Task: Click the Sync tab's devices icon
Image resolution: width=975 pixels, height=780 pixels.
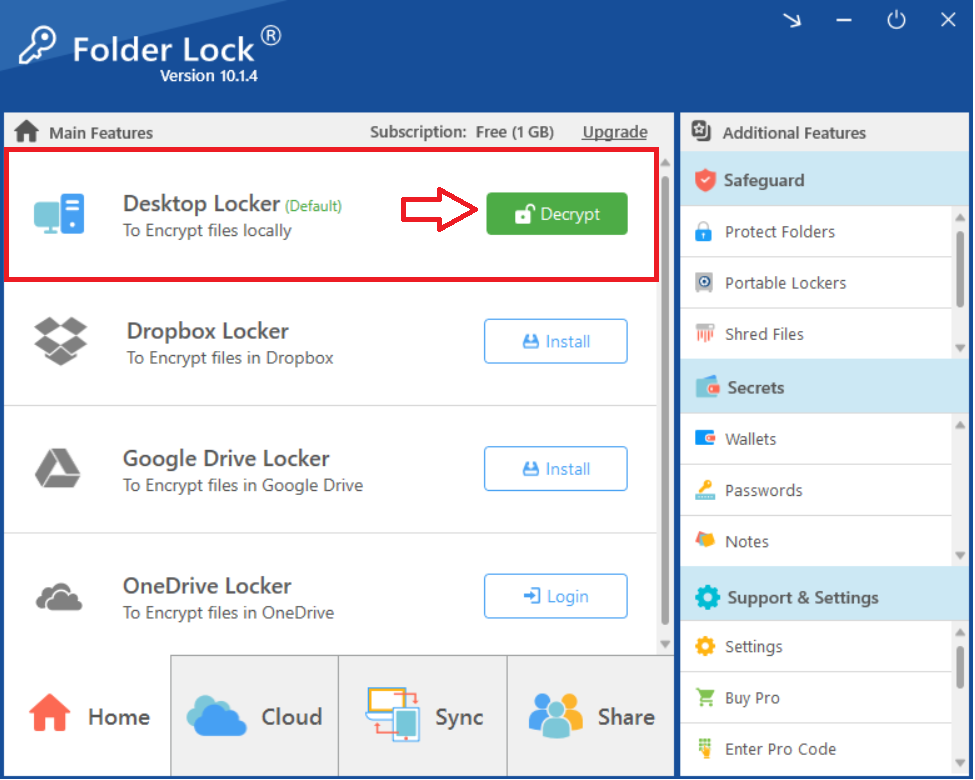Action: point(394,714)
